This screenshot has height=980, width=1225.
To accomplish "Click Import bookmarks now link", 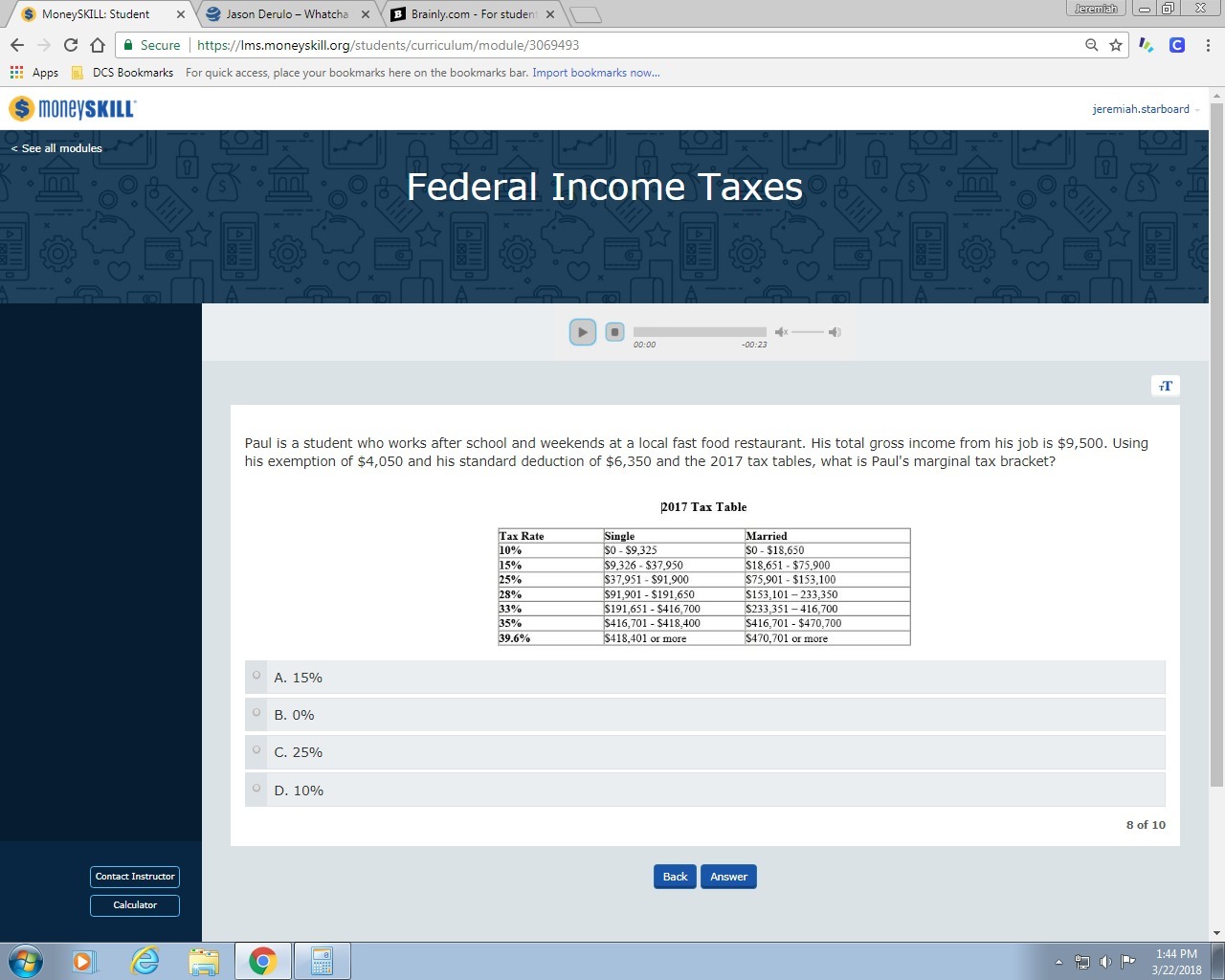I will tap(595, 73).
